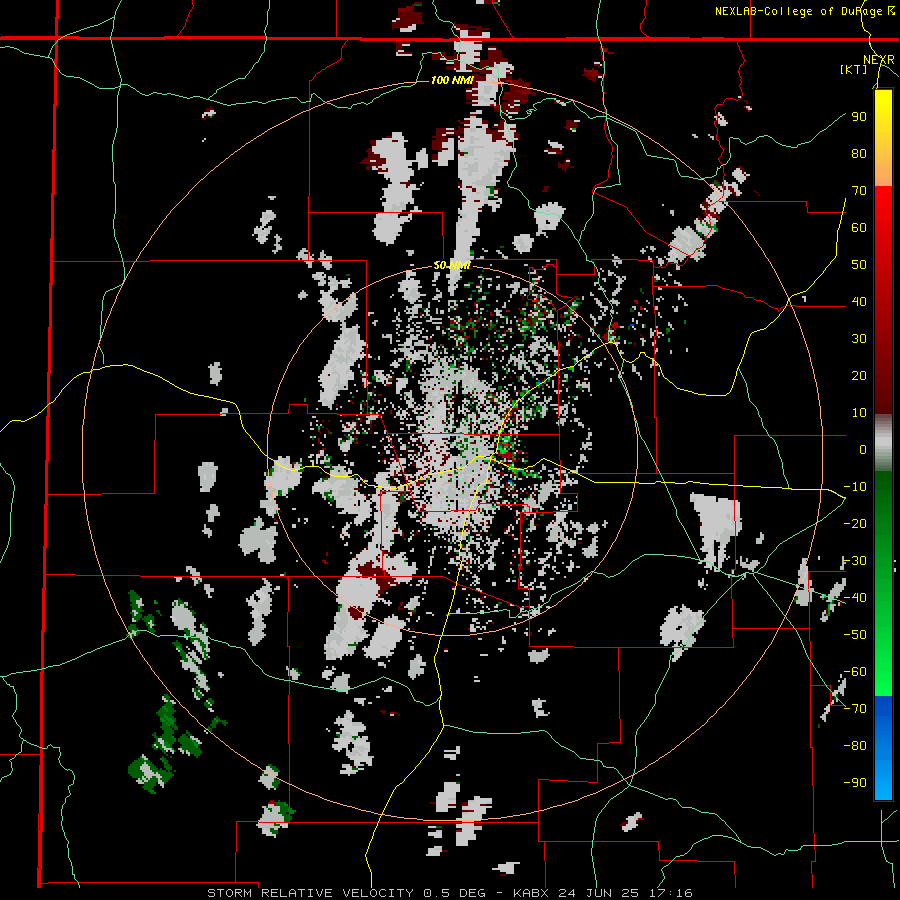Select the -20 value on velocity scale
This screenshot has width=900, height=900.
coord(855,523)
